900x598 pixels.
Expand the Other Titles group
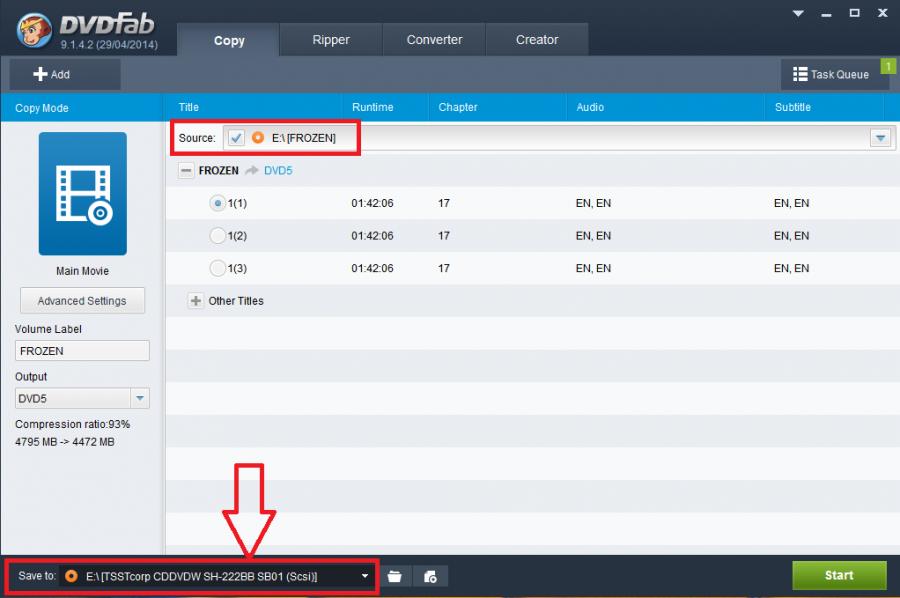pos(196,301)
